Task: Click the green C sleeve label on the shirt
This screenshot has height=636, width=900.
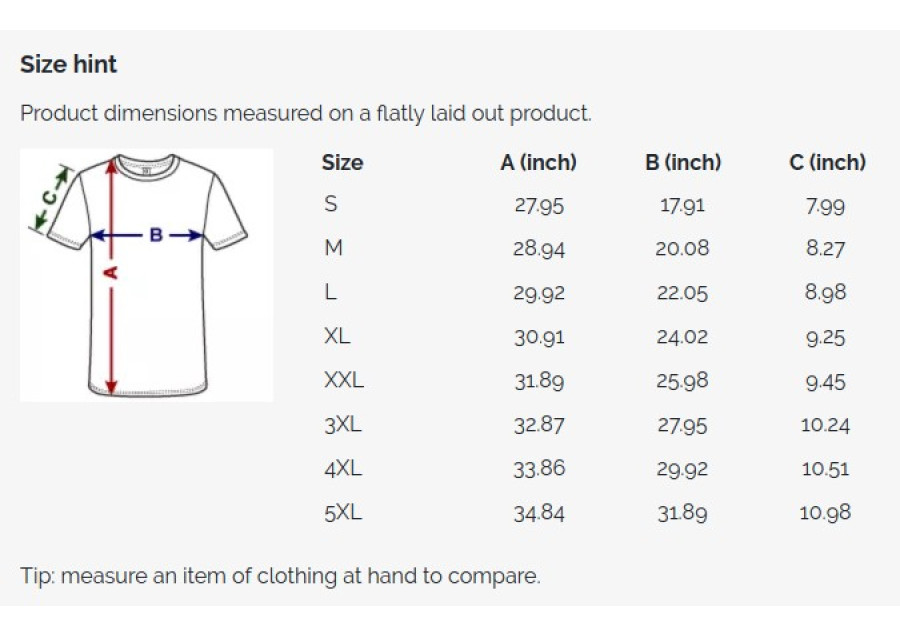Action: click(49, 197)
